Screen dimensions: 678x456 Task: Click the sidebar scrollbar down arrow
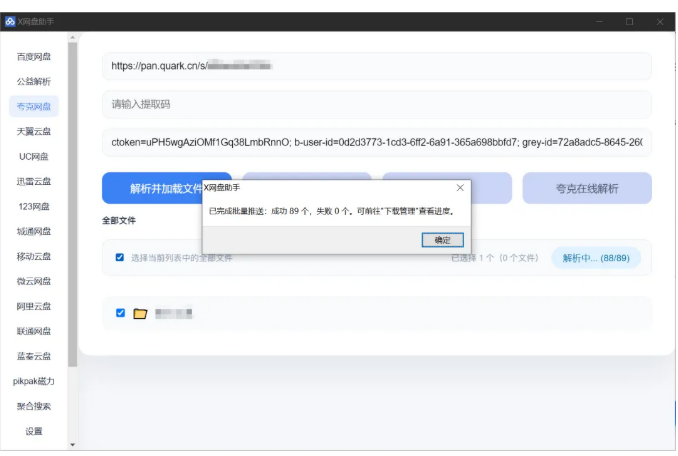(x=72, y=444)
